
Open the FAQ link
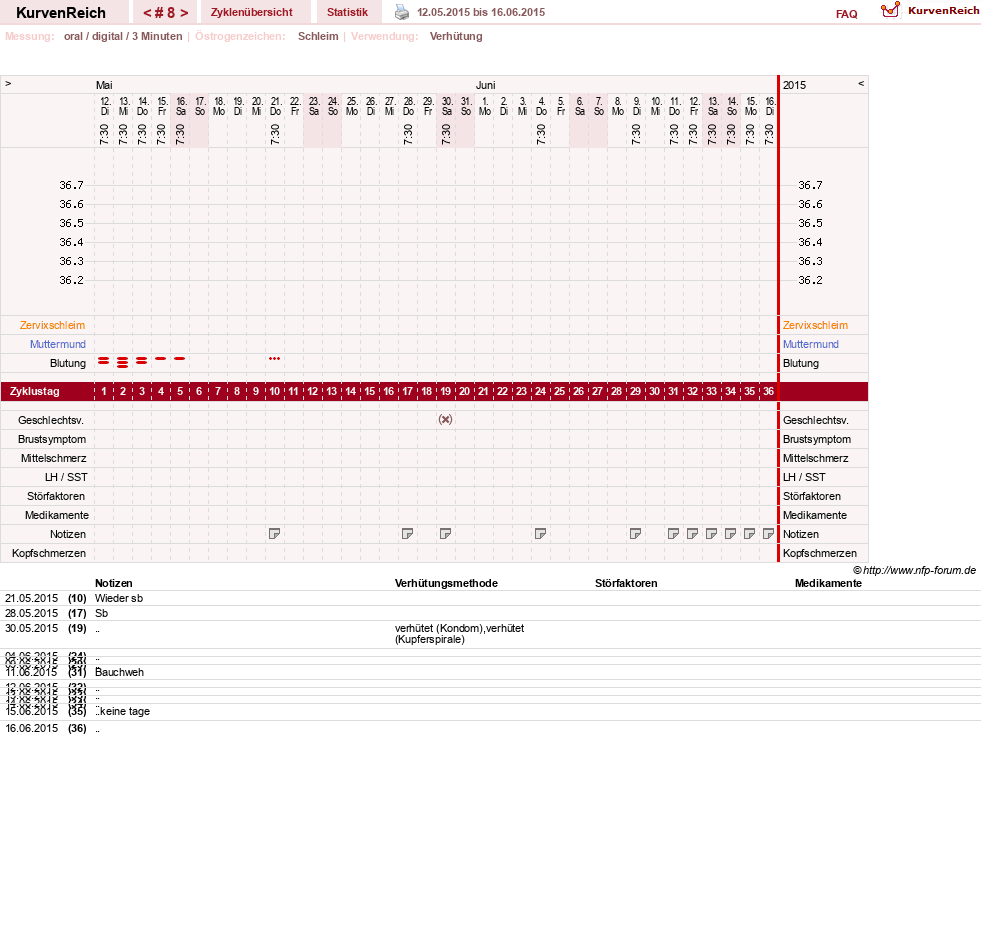[846, 14]
